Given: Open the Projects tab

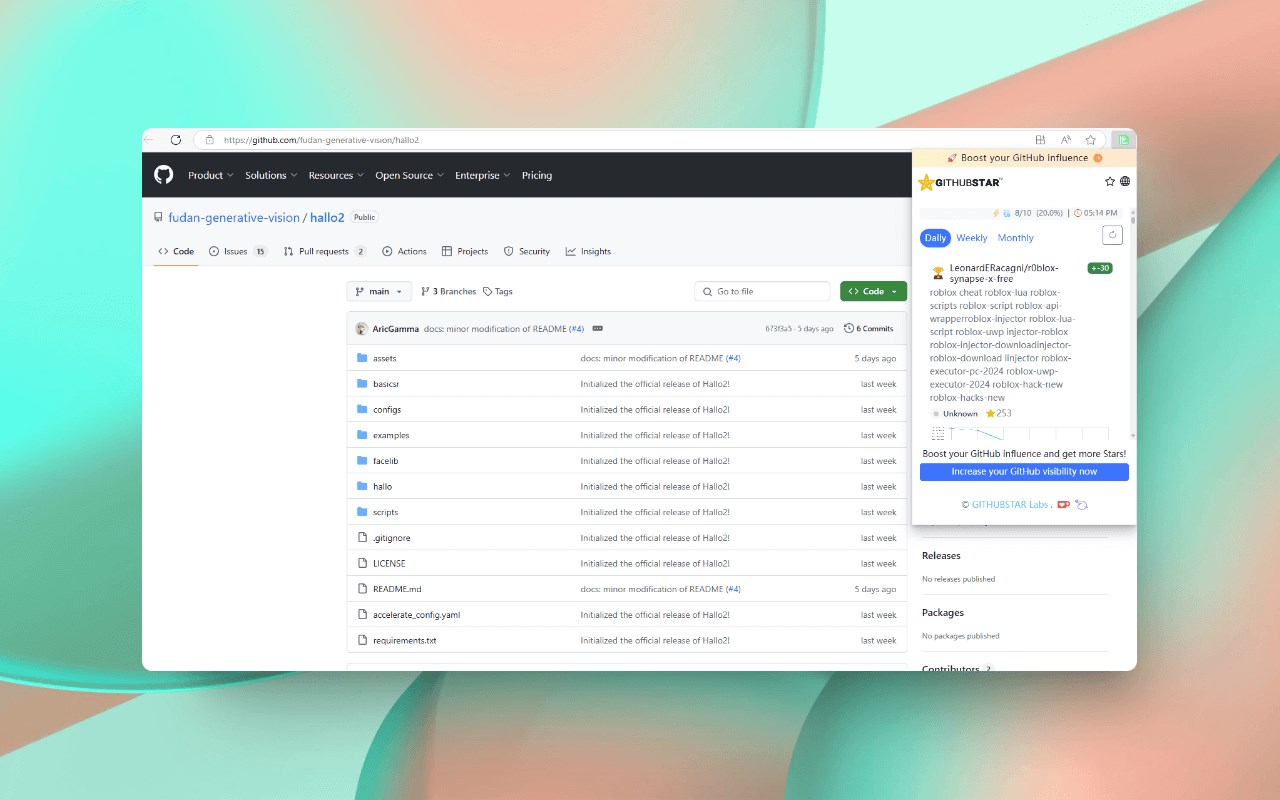Looking at the screenshot, I should coord(465,251).
